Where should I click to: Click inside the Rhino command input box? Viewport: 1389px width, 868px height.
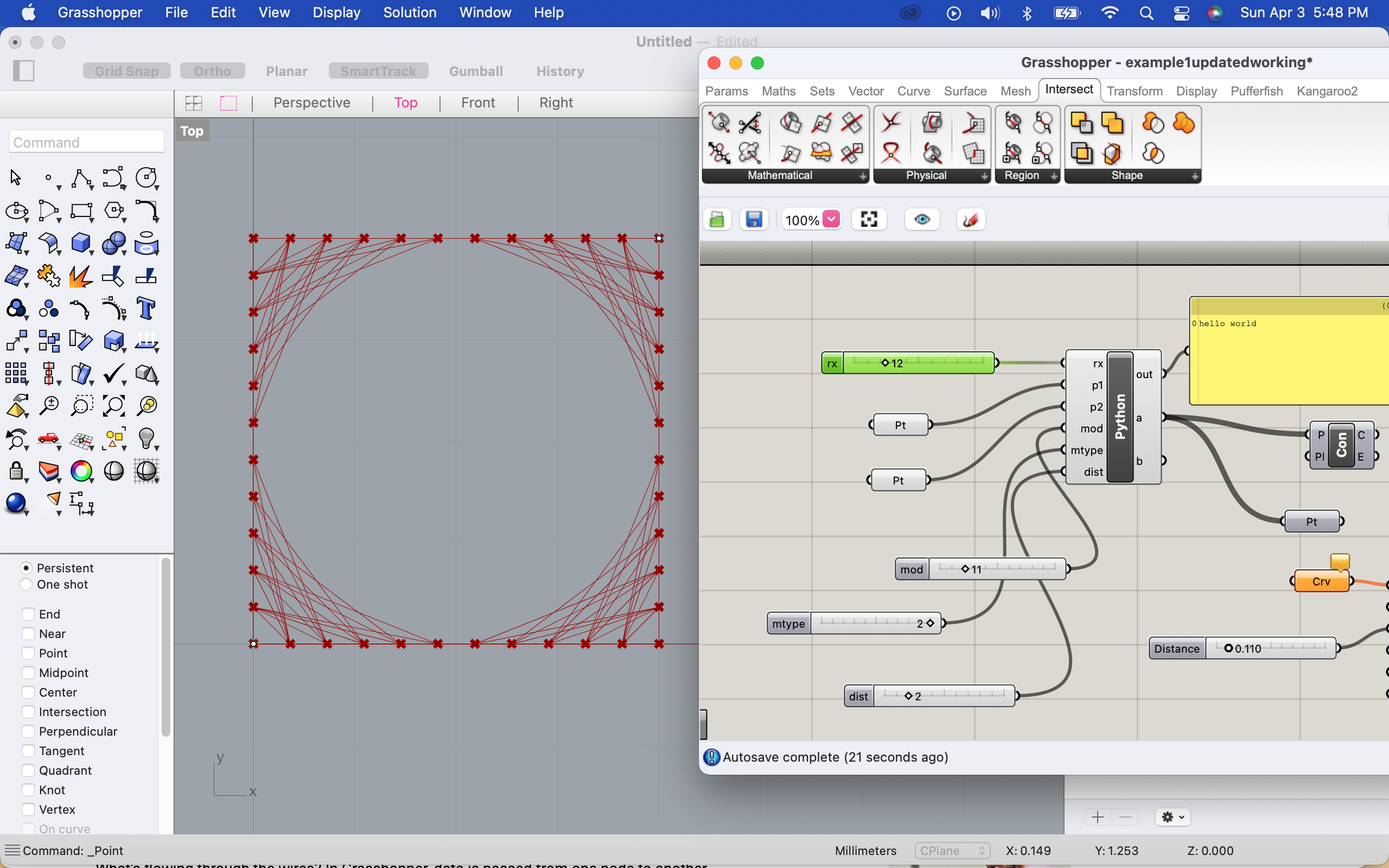click(86, 142)
